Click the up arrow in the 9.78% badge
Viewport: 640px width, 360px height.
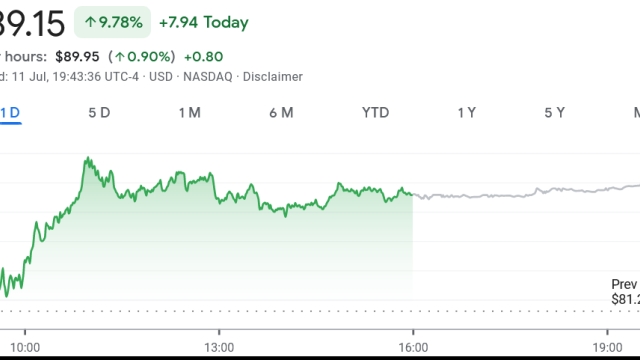coord(89,22)
